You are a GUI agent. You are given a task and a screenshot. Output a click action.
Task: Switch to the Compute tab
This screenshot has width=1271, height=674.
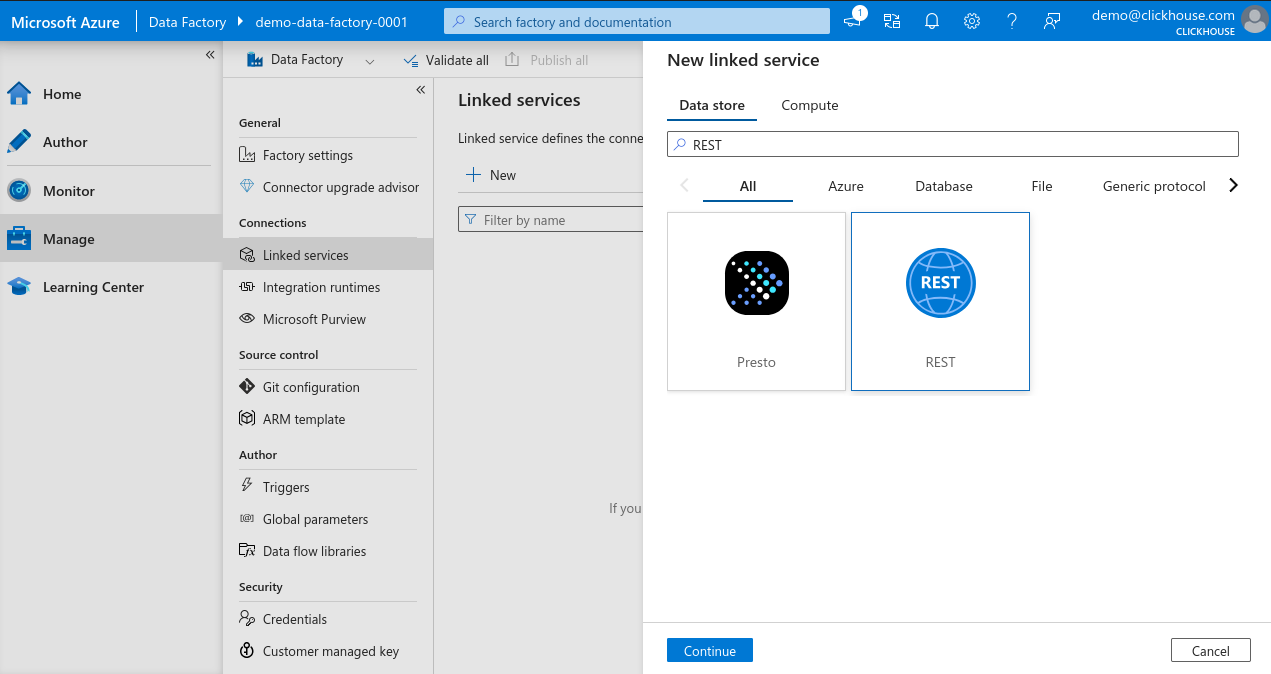tap(809, 105)
